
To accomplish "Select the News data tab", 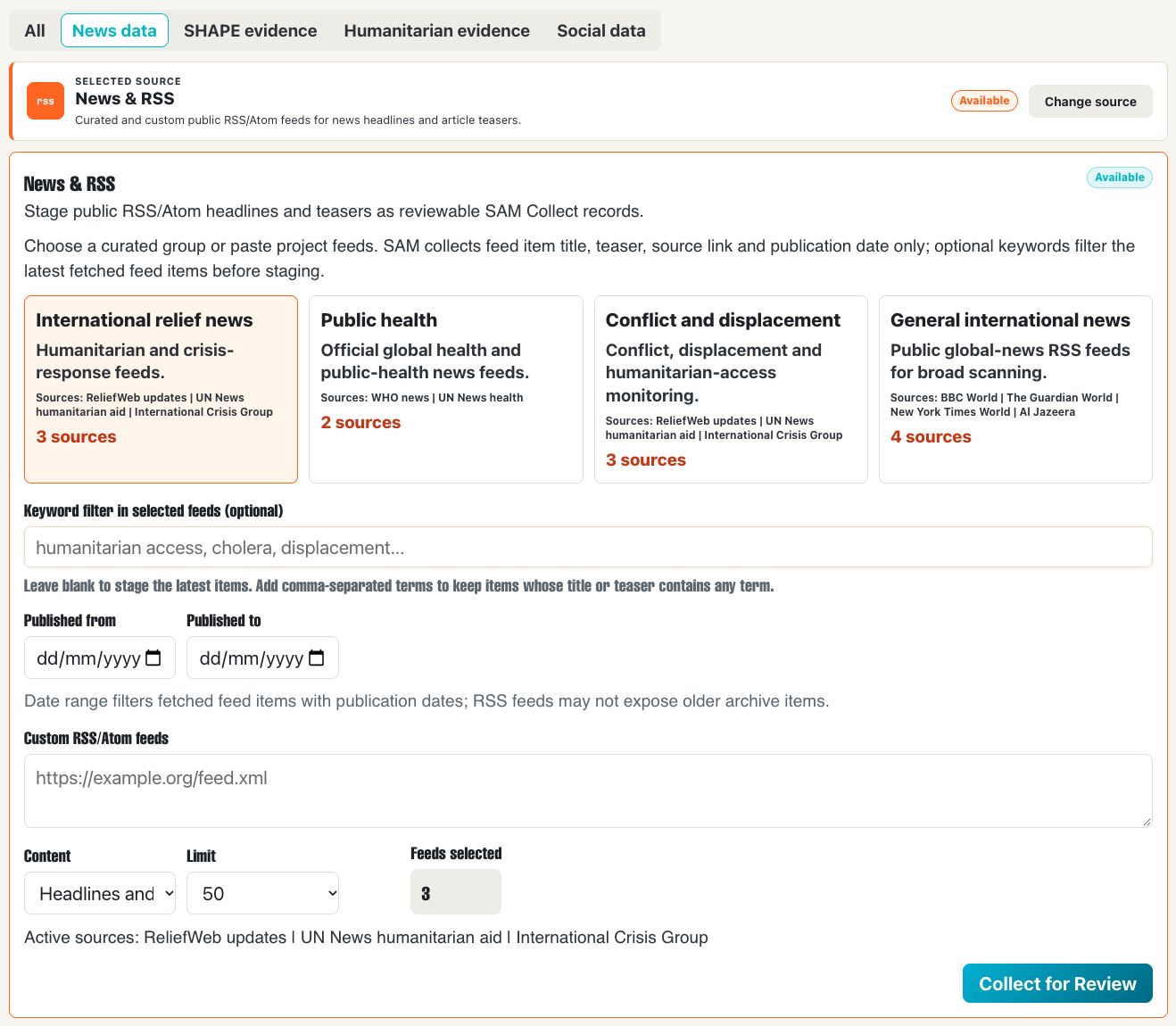I will pyautogui.click(x=114, y=30).
